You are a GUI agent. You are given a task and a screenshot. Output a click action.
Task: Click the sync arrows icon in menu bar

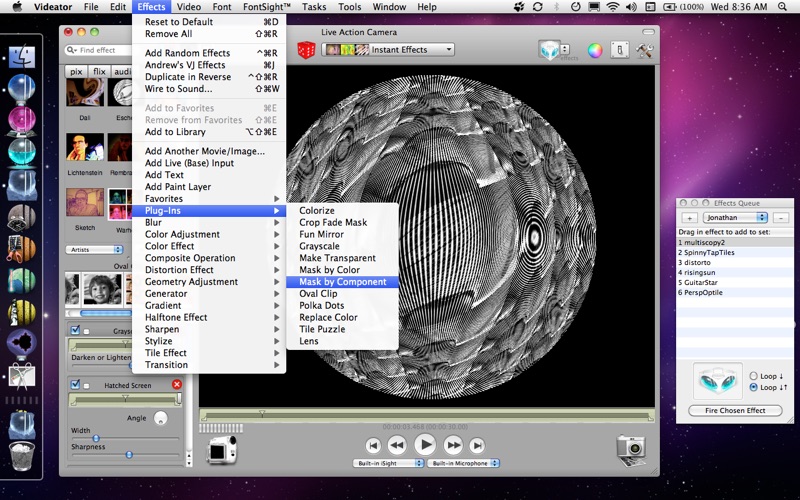pyautogui.click(x=537, y=7)
